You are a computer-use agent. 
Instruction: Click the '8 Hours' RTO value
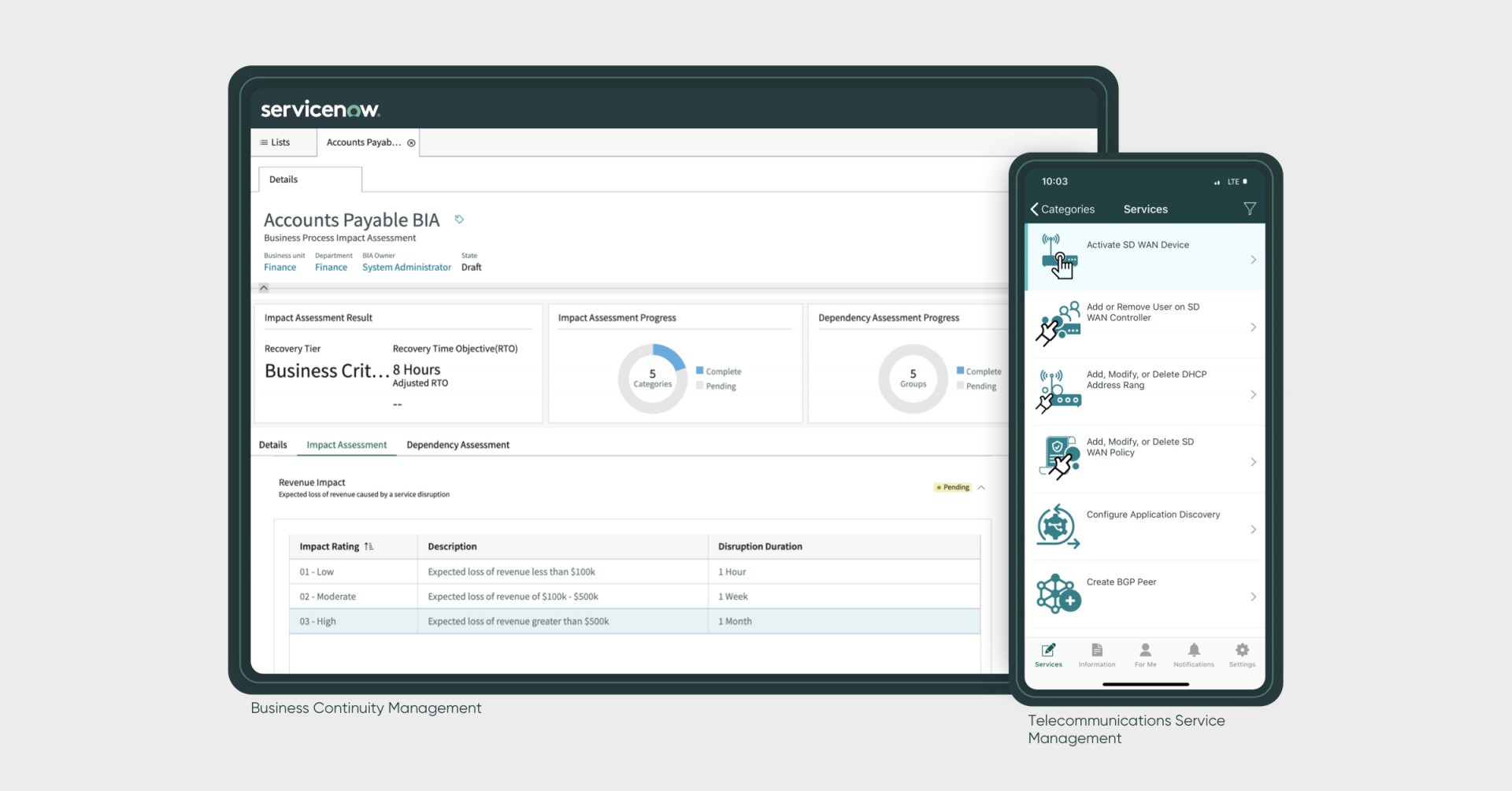(x=417, y=370)
